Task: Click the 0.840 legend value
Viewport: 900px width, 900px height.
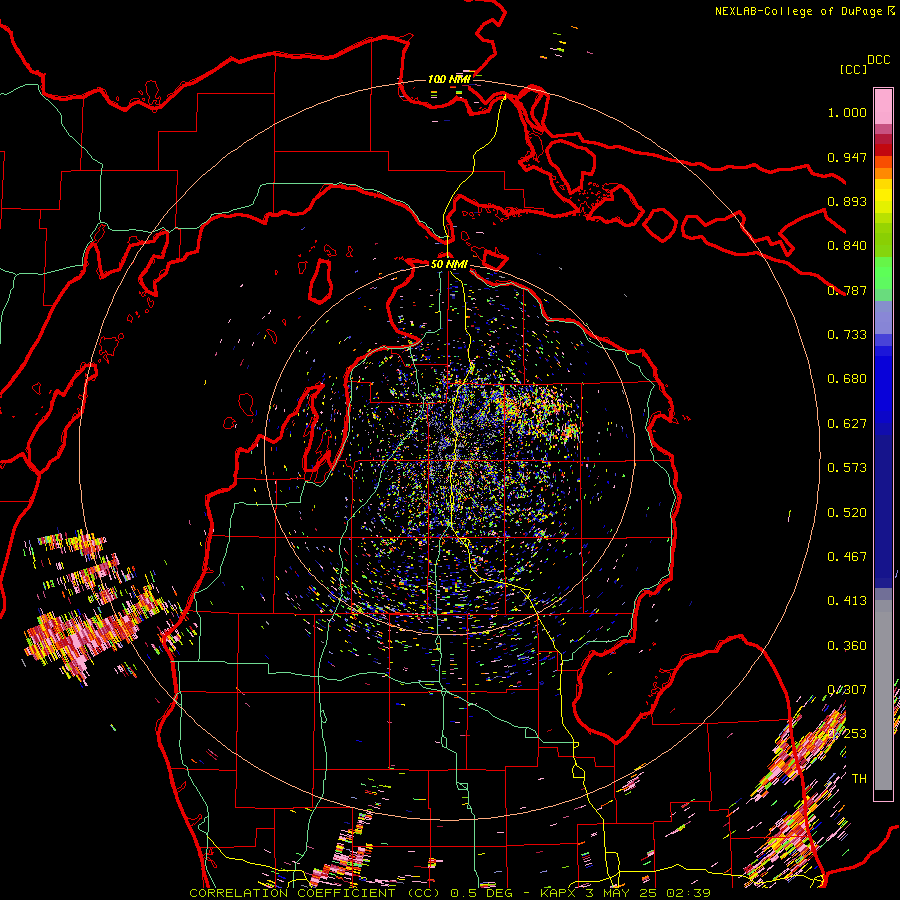Action: [x=847, y=246]
